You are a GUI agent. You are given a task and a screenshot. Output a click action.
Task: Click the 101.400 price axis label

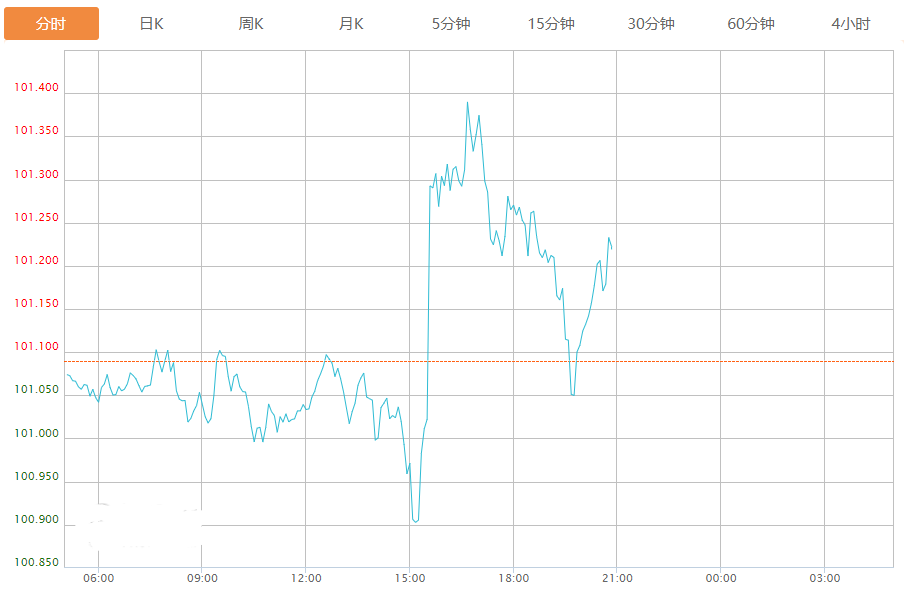click(37, 88)
